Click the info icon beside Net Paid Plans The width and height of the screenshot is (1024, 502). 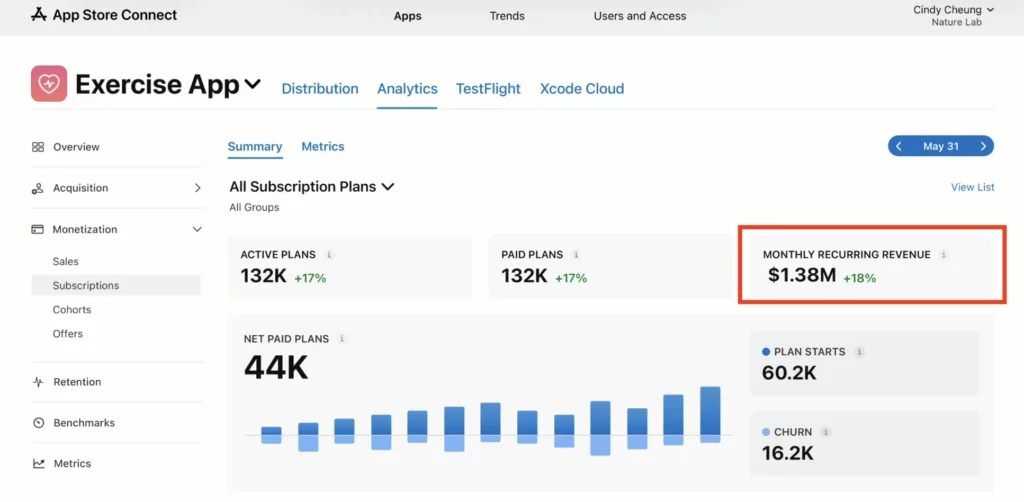pyautogui.click(x=342, y=339)
